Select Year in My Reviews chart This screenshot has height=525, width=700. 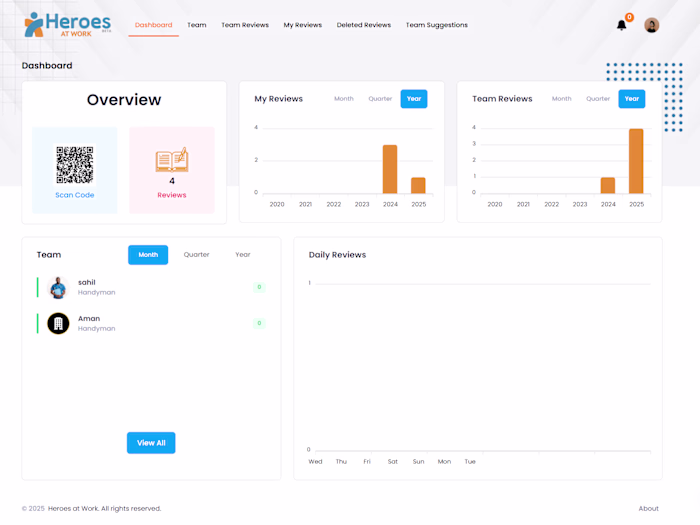pyautogui.click(x=414, y=99)
